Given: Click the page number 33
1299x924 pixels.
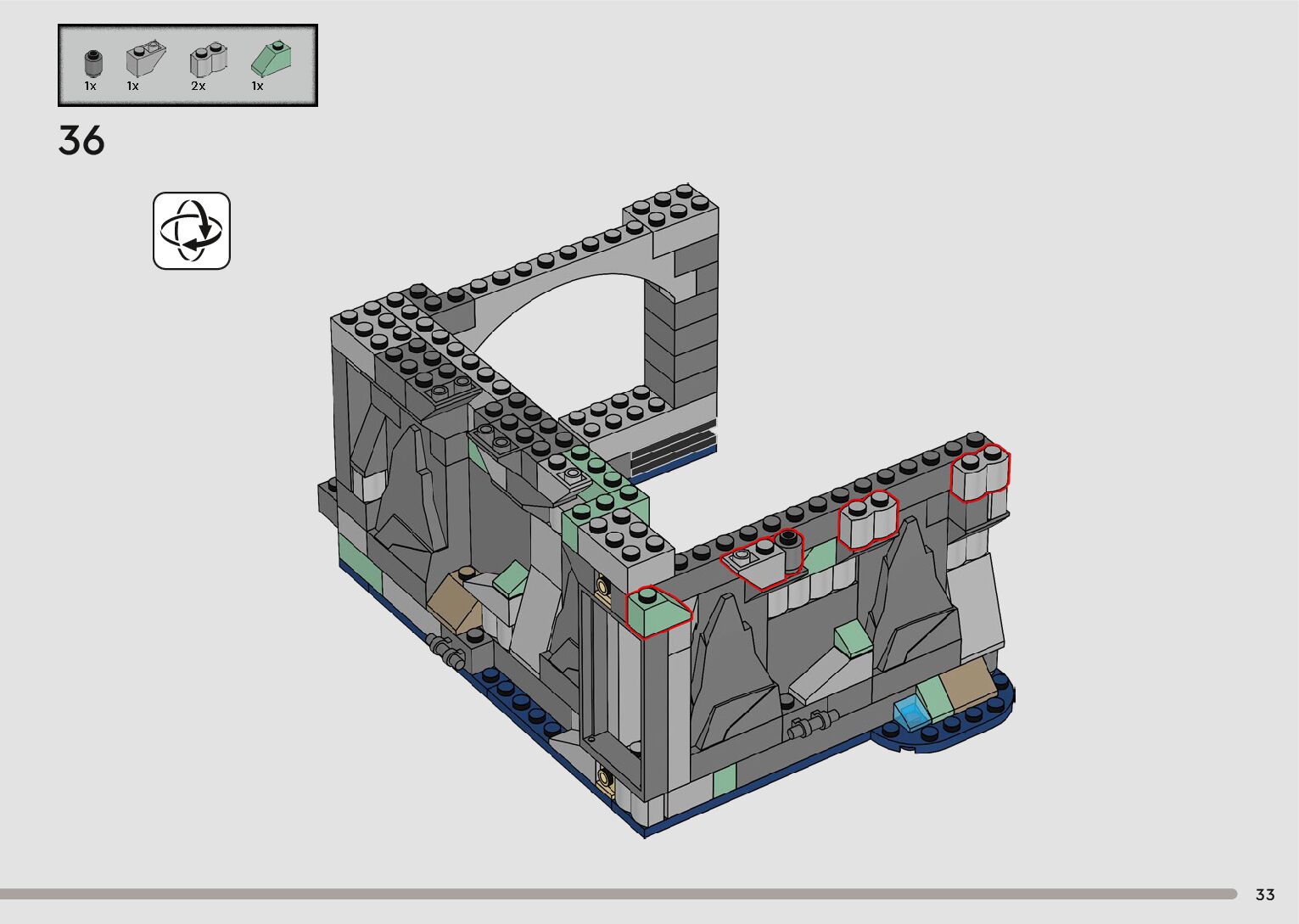Looking at the screenshot, I should (1264, 894).
